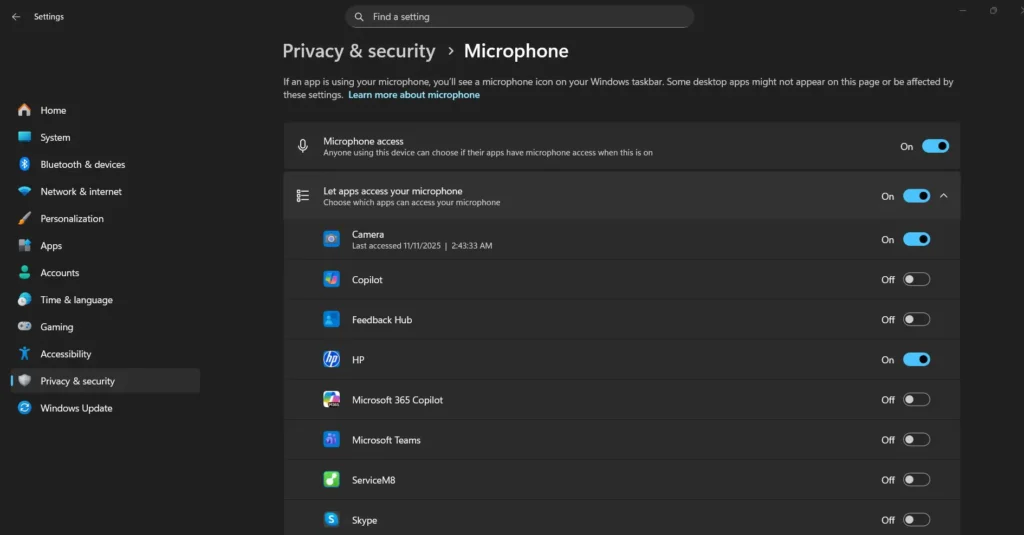Image resolution: width=1024 pixels, height=535 pixels.
Task: Click the microphone icon beside Microphone access
Action: [302, 146]
